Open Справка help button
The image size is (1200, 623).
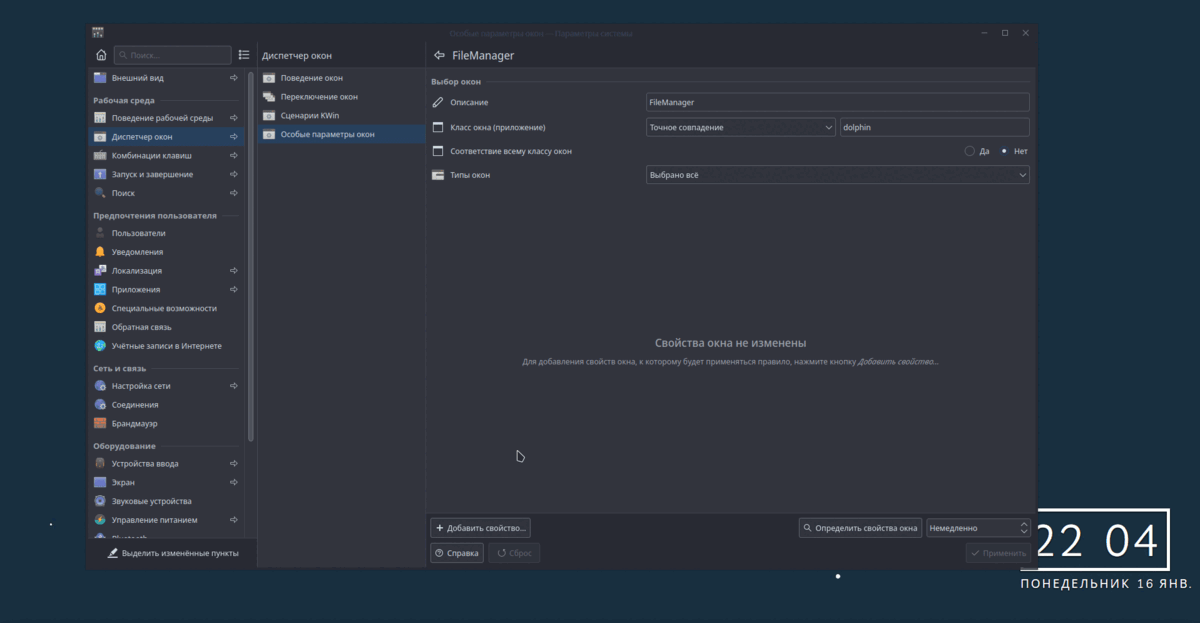tap(457, 553)
